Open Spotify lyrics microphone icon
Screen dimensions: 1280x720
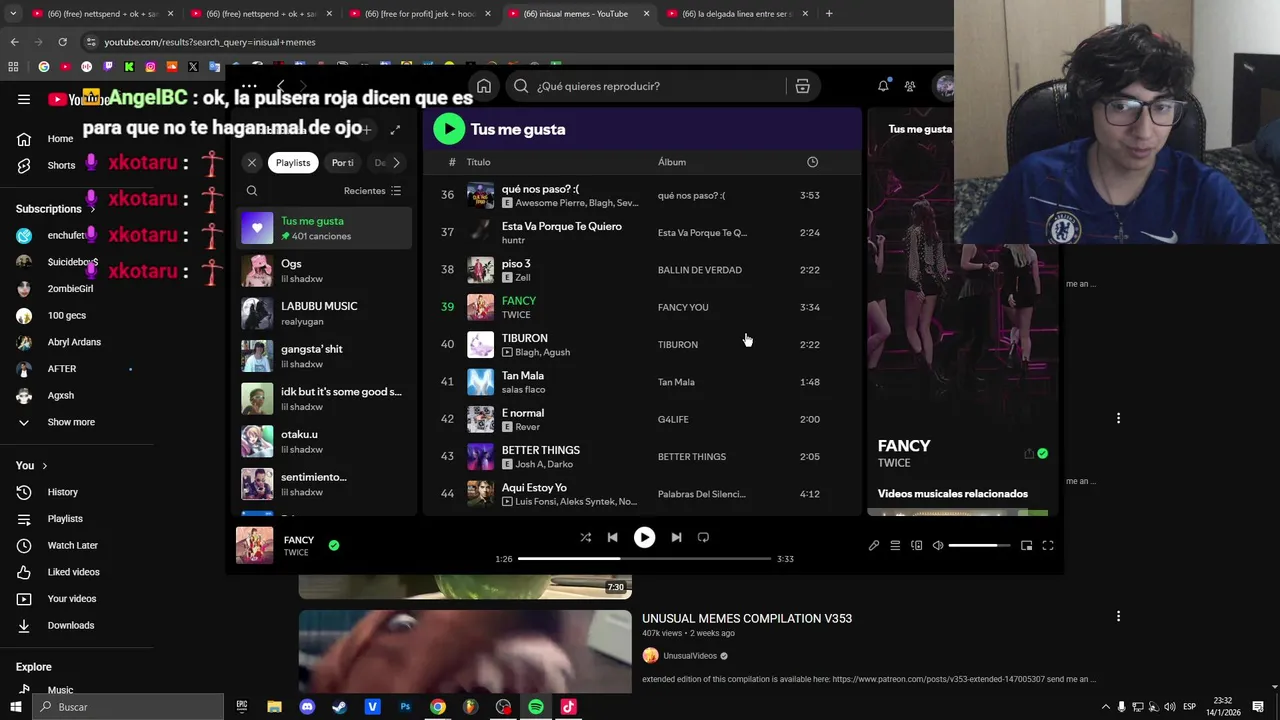pos(874,545)
